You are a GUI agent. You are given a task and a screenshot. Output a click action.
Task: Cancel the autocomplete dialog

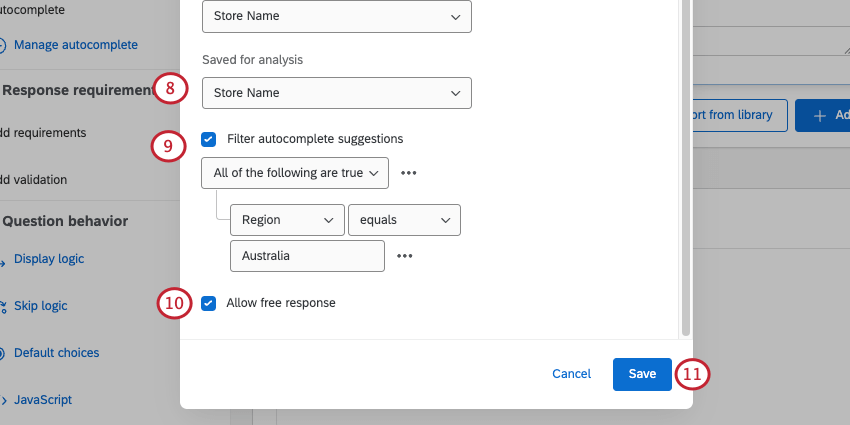point(571,374)
